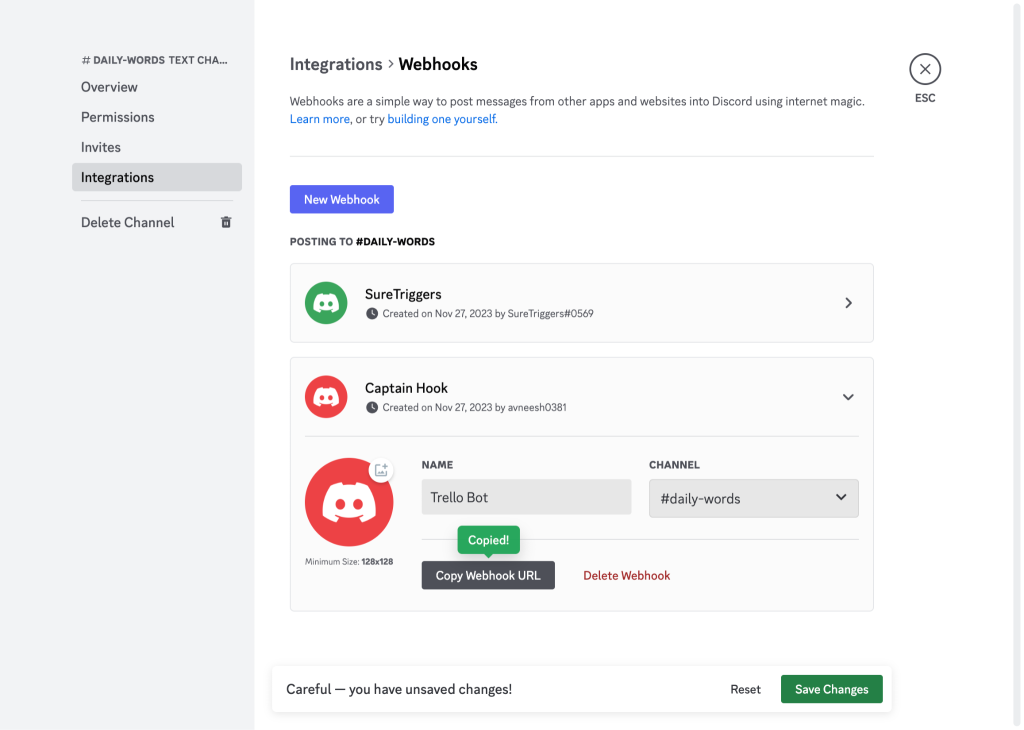Click the trash icon beside Delete Channel
Image resolution: width=1024 pixels, height=730 pixels.
226,222
